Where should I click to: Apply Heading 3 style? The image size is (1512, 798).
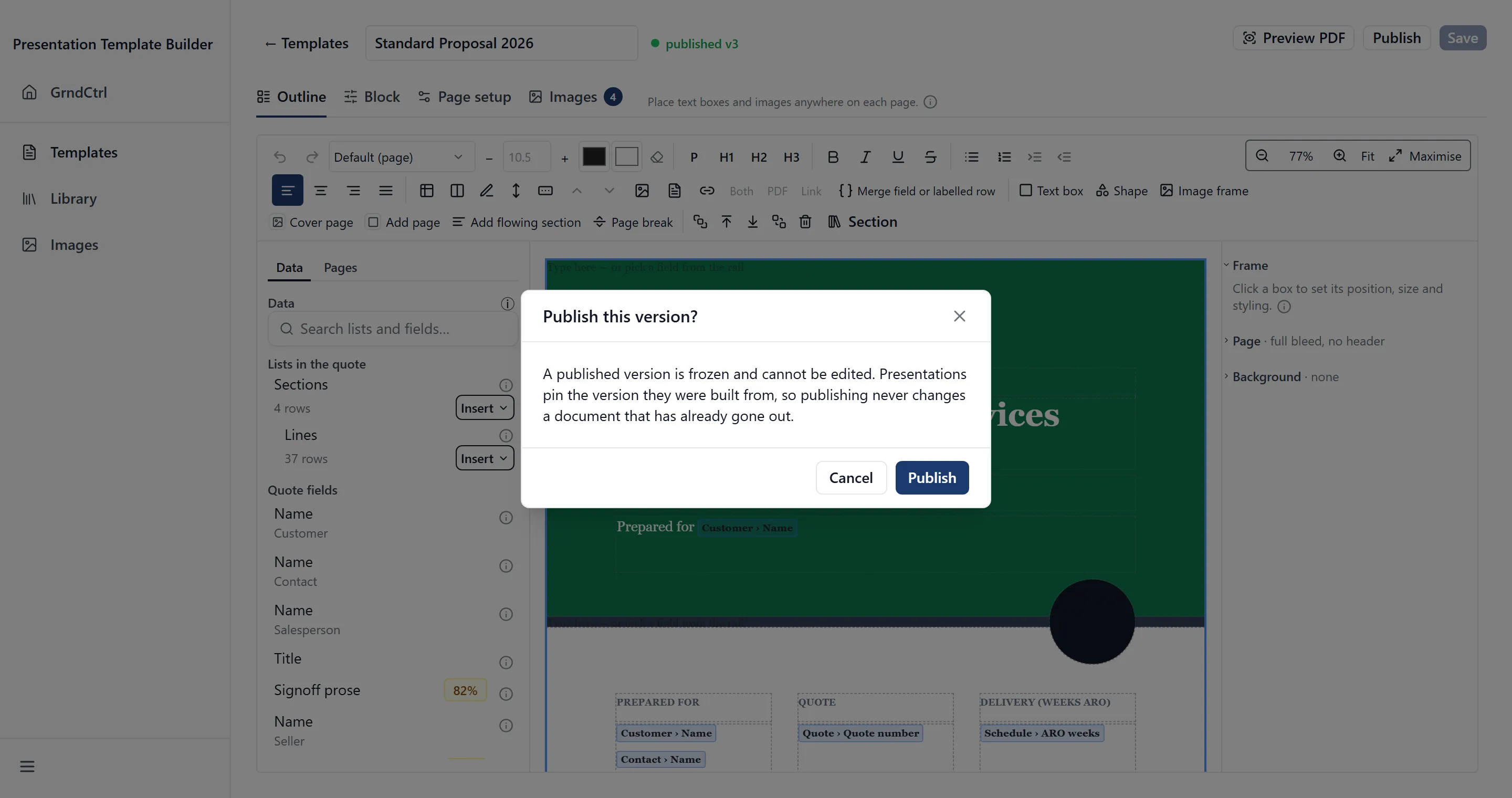point(791,156)
